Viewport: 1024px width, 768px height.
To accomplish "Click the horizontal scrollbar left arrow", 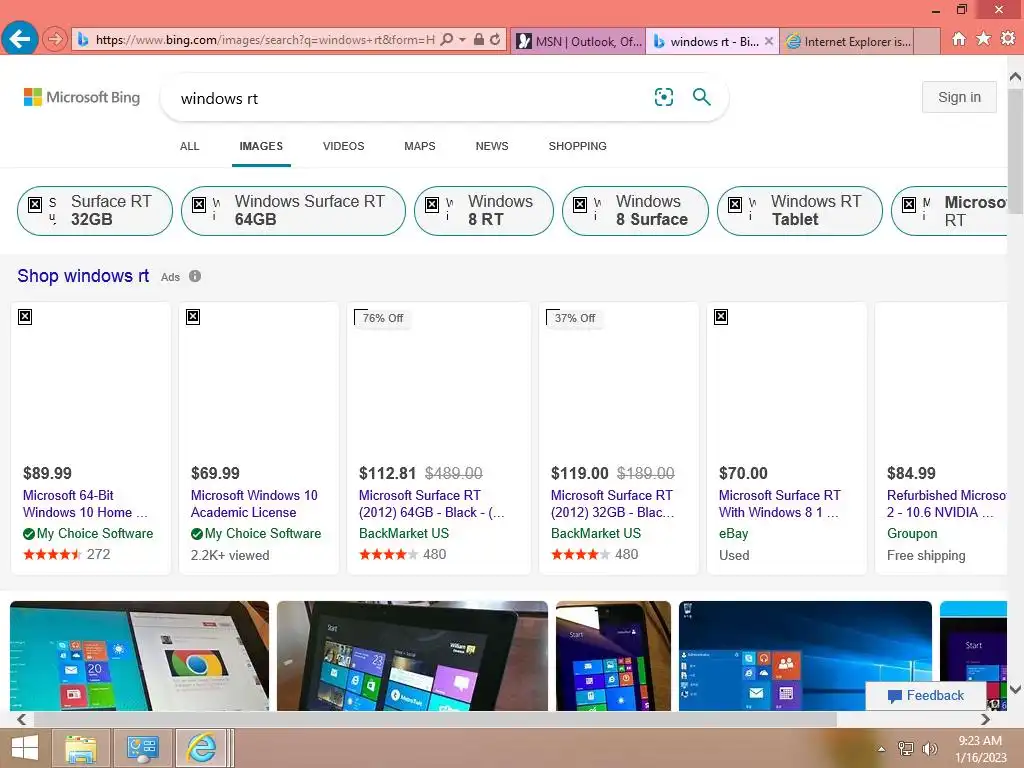I will pyautogui.click(x=22, y=719).
